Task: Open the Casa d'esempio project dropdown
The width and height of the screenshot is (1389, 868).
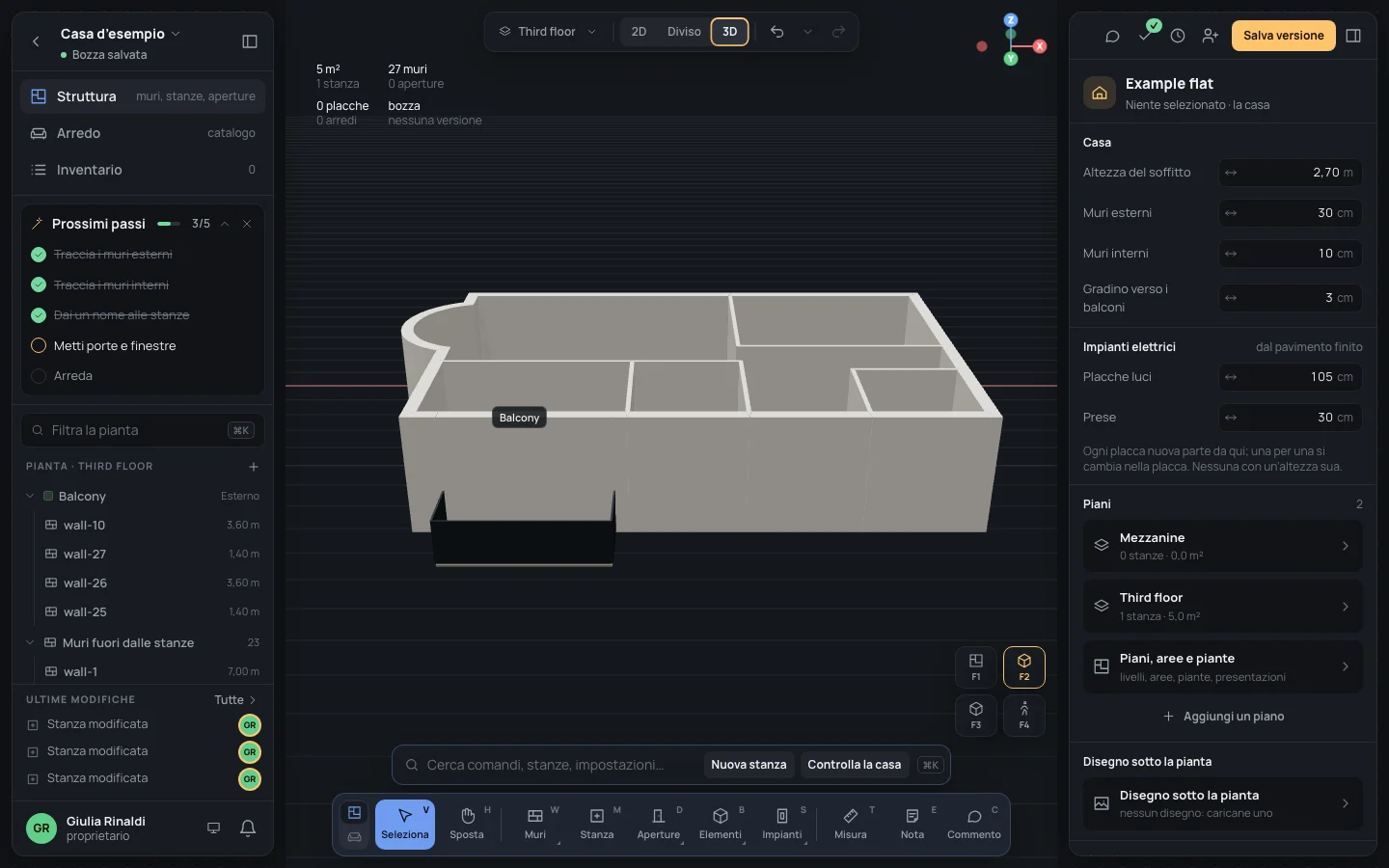Action: point(120,34)
